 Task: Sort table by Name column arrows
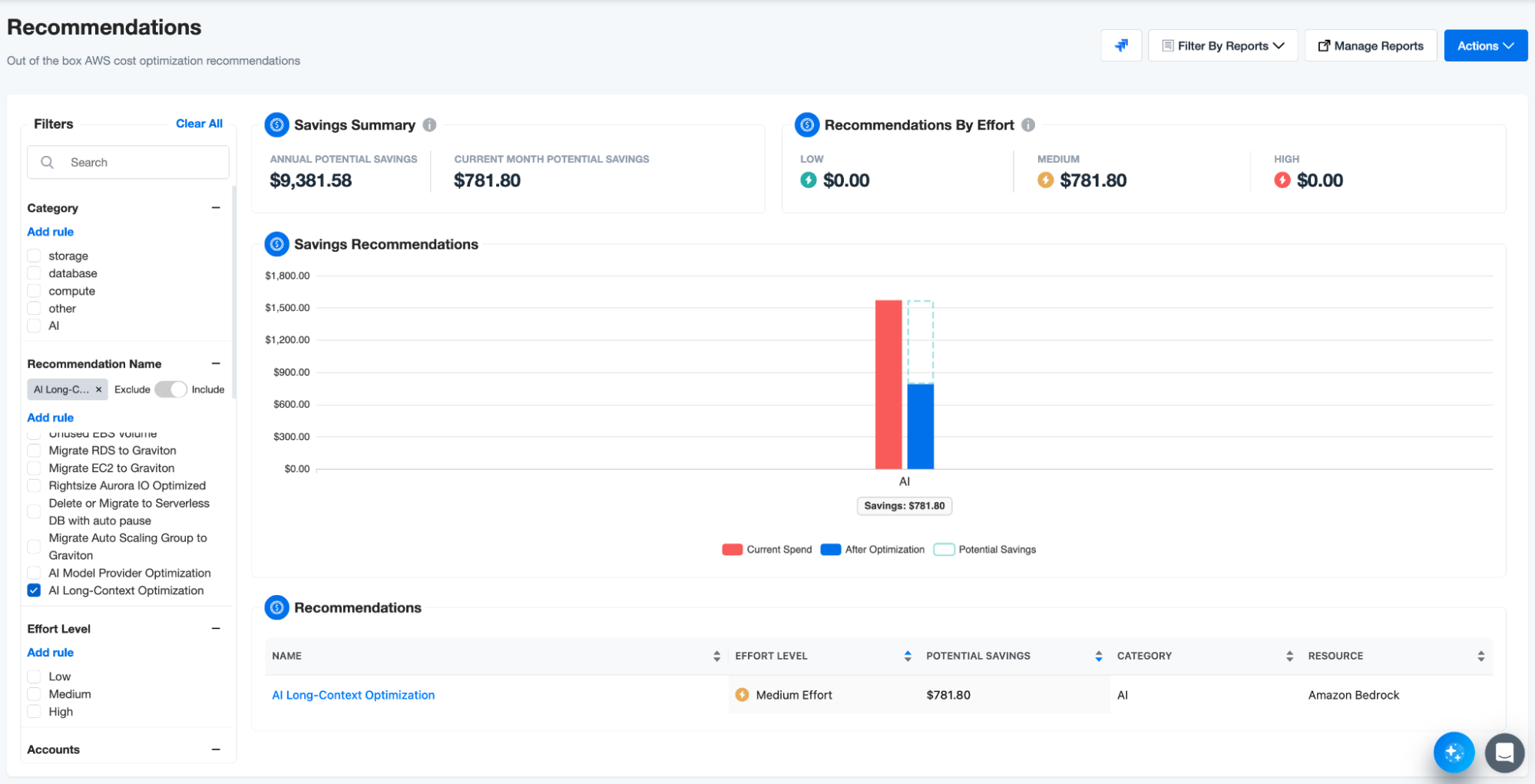(716, 656)
